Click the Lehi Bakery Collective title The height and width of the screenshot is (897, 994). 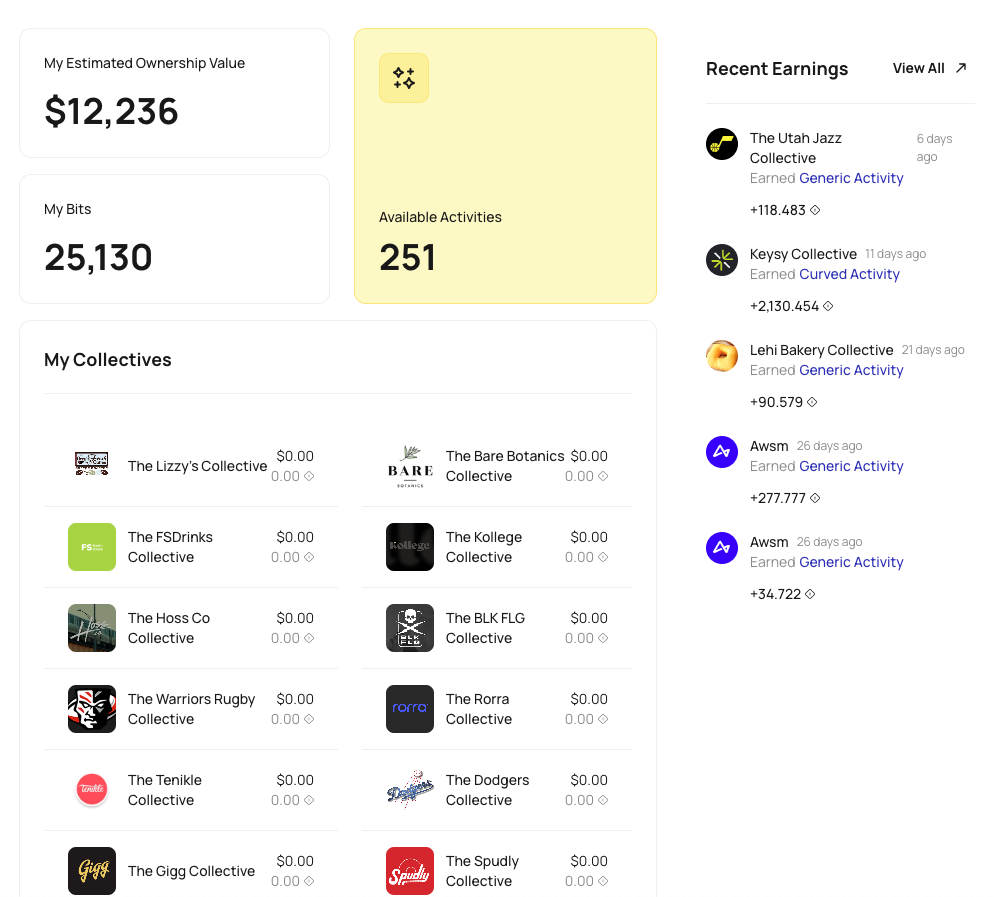(x=822, y=350)
